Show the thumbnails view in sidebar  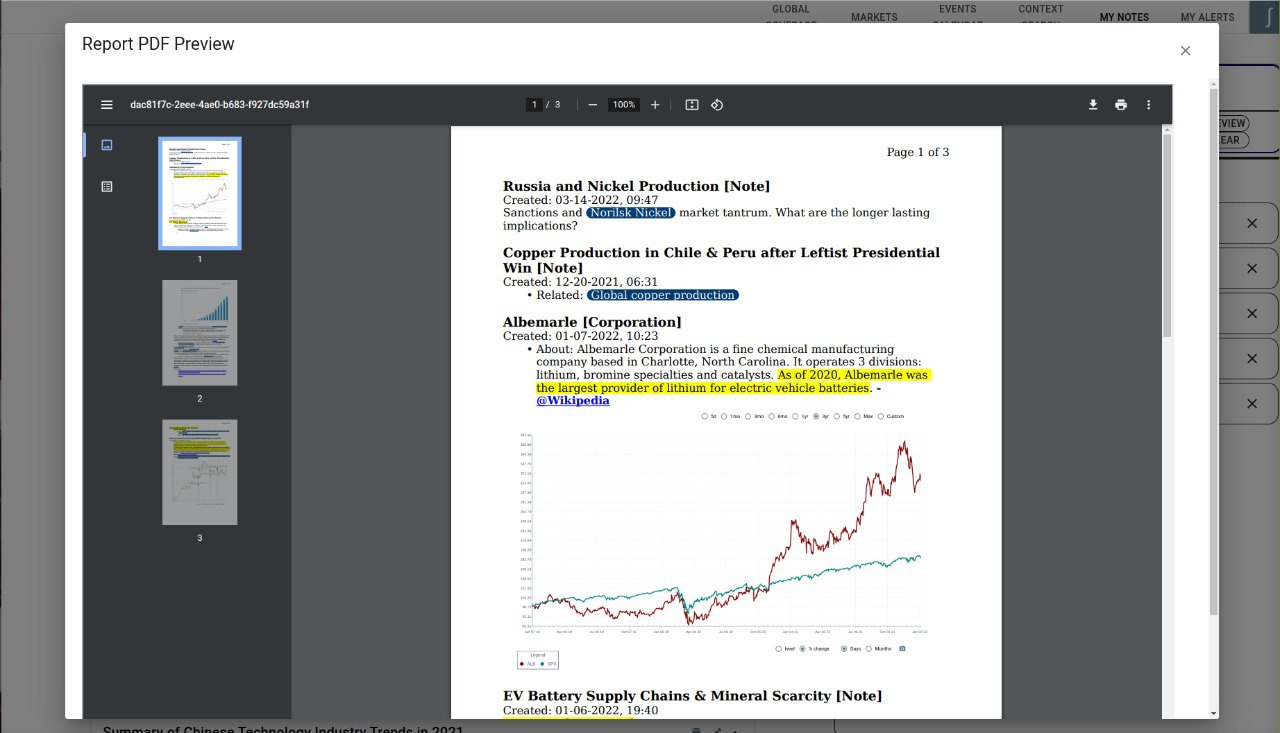click(x=107, y=145)
